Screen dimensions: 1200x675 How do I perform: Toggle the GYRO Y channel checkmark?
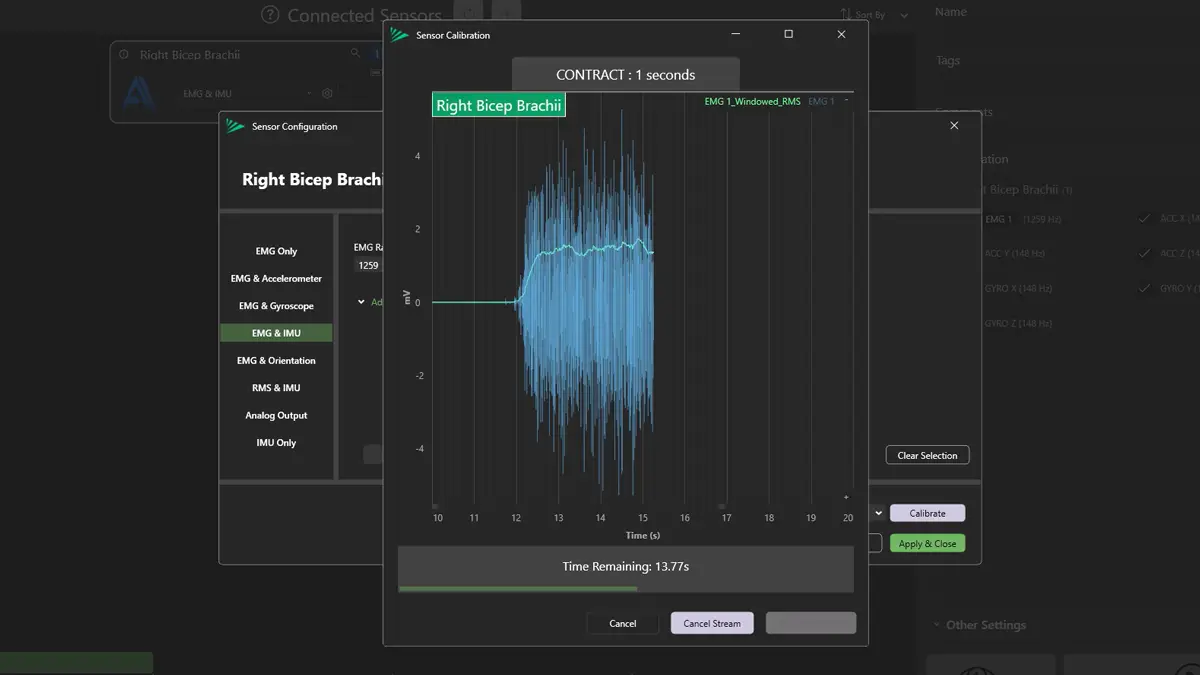pos(1145,288)
